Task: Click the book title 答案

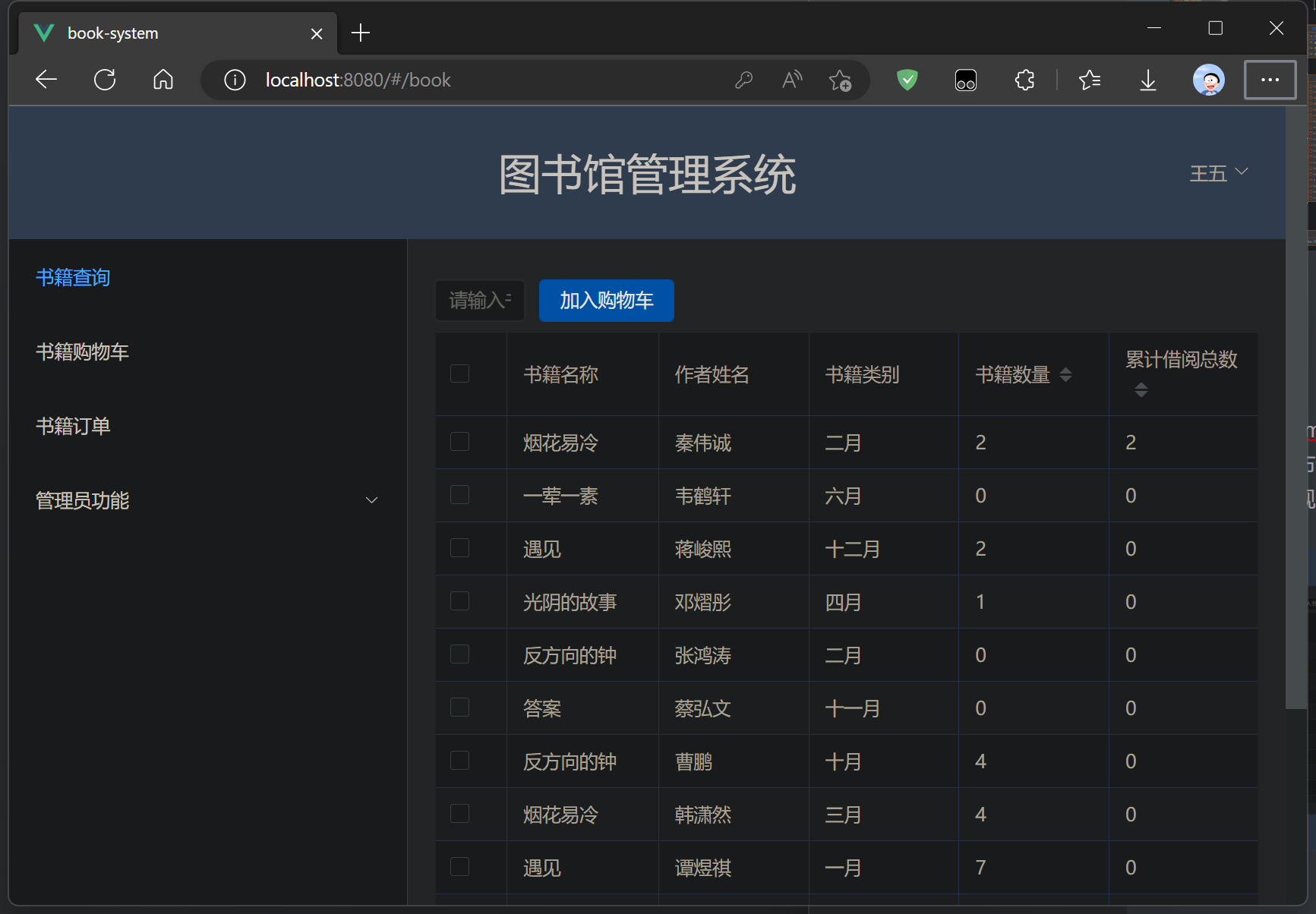Action: 542,708
